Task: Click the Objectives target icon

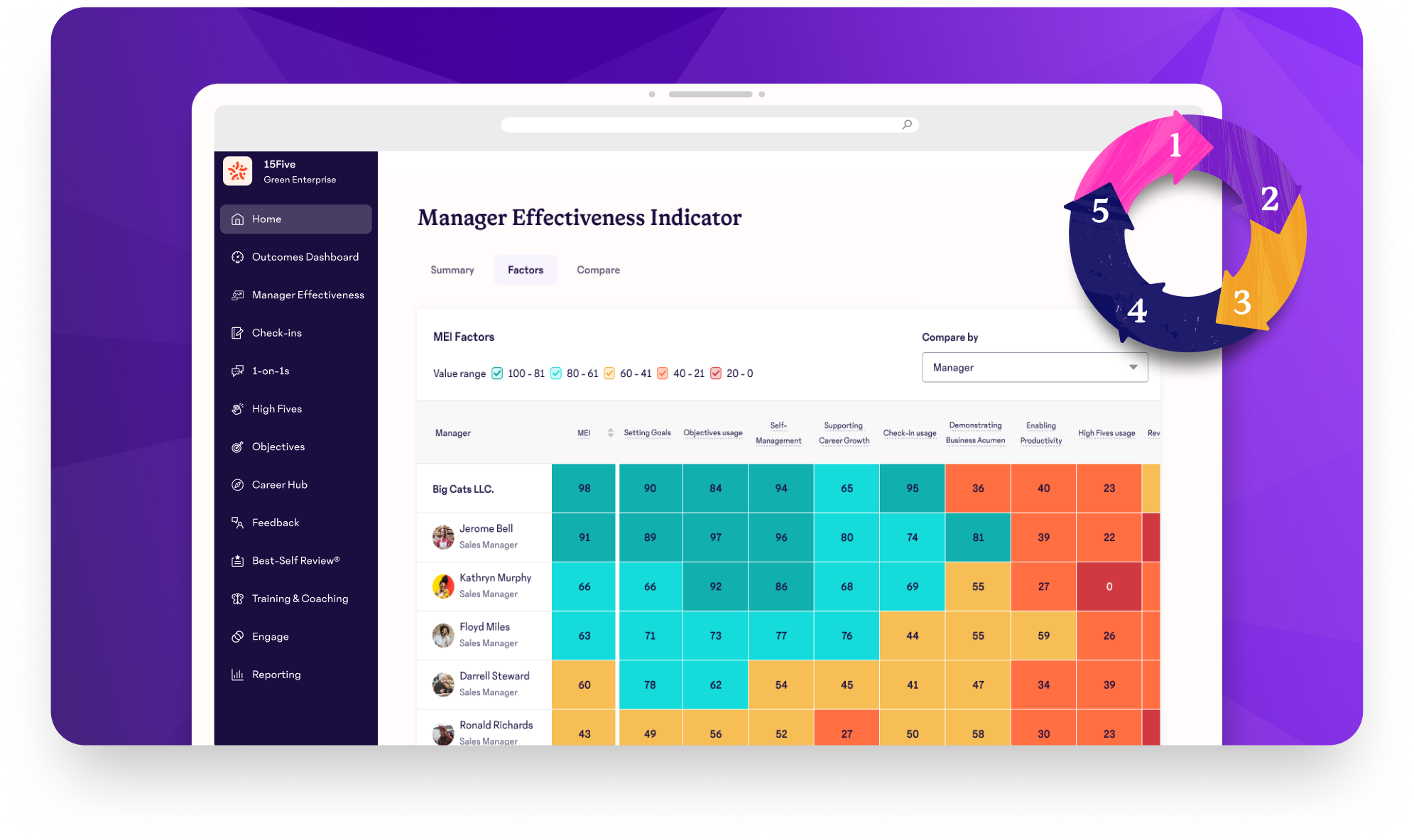Action: pyautogui.click(x=238, y=447)
